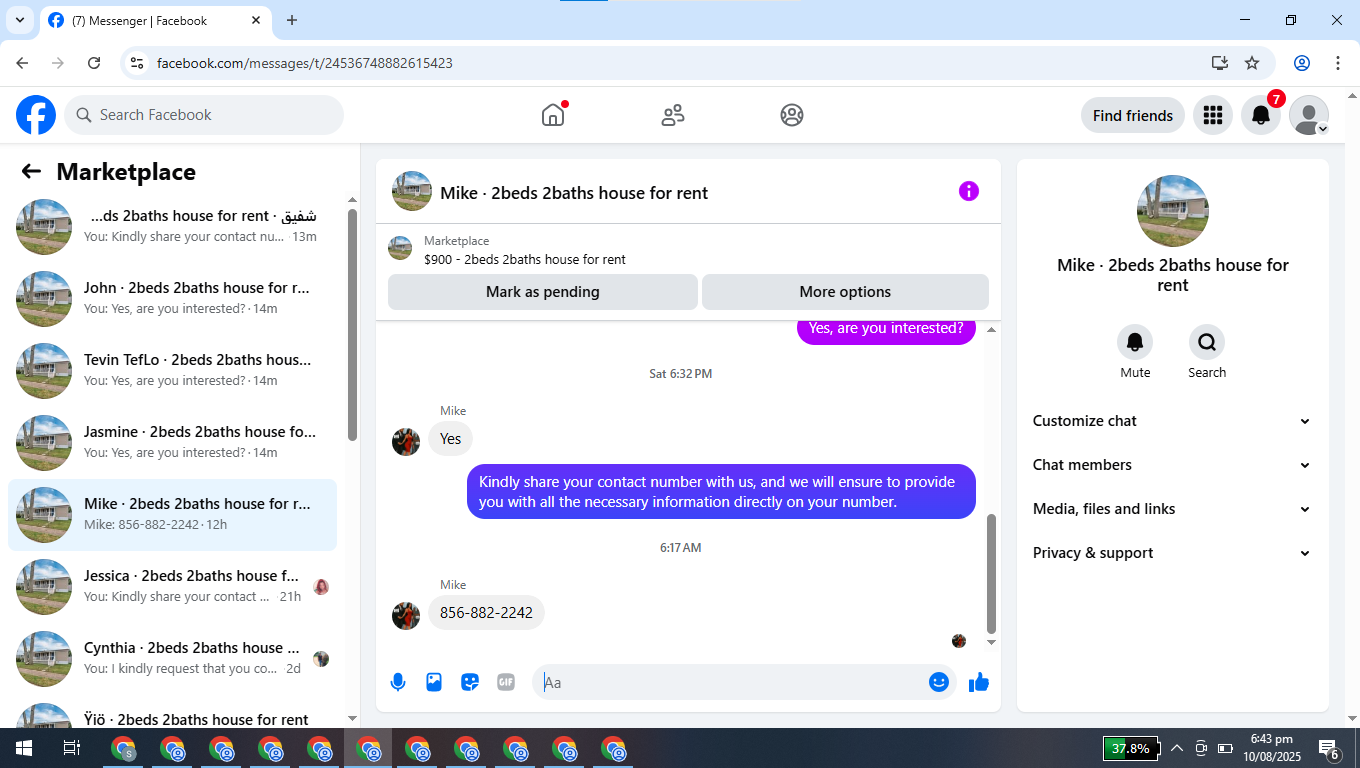This screenshot has height=768, width=1360.
Task: Click Mark as pending button
Action: click(x=543, y=292)
